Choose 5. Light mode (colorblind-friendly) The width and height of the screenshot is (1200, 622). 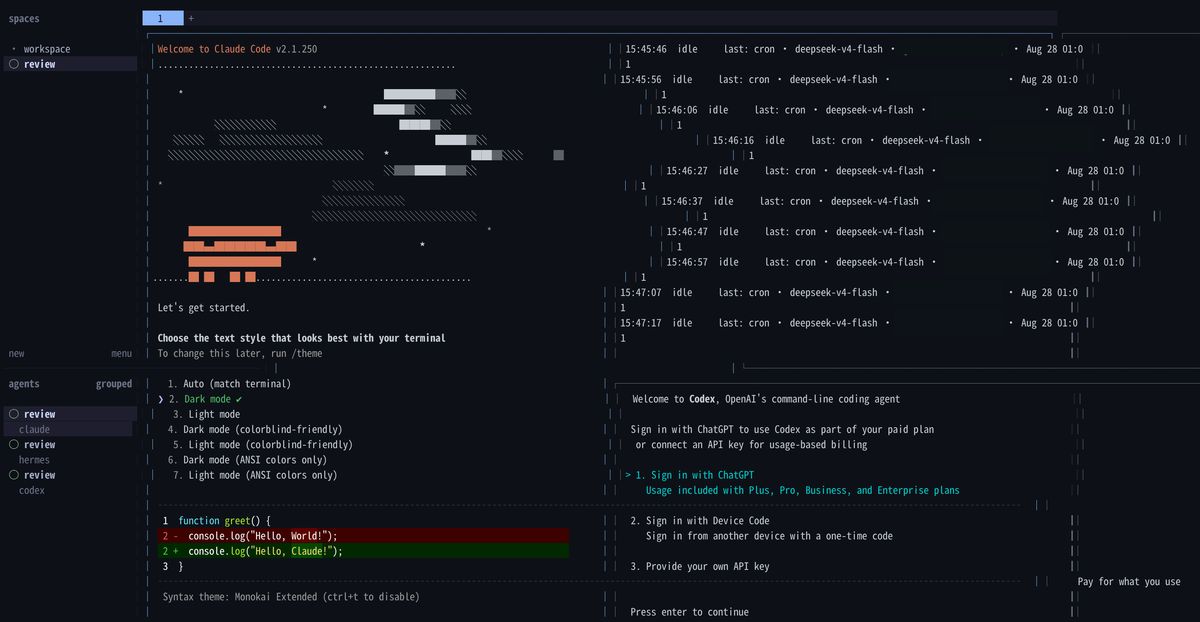pos(263,445)
